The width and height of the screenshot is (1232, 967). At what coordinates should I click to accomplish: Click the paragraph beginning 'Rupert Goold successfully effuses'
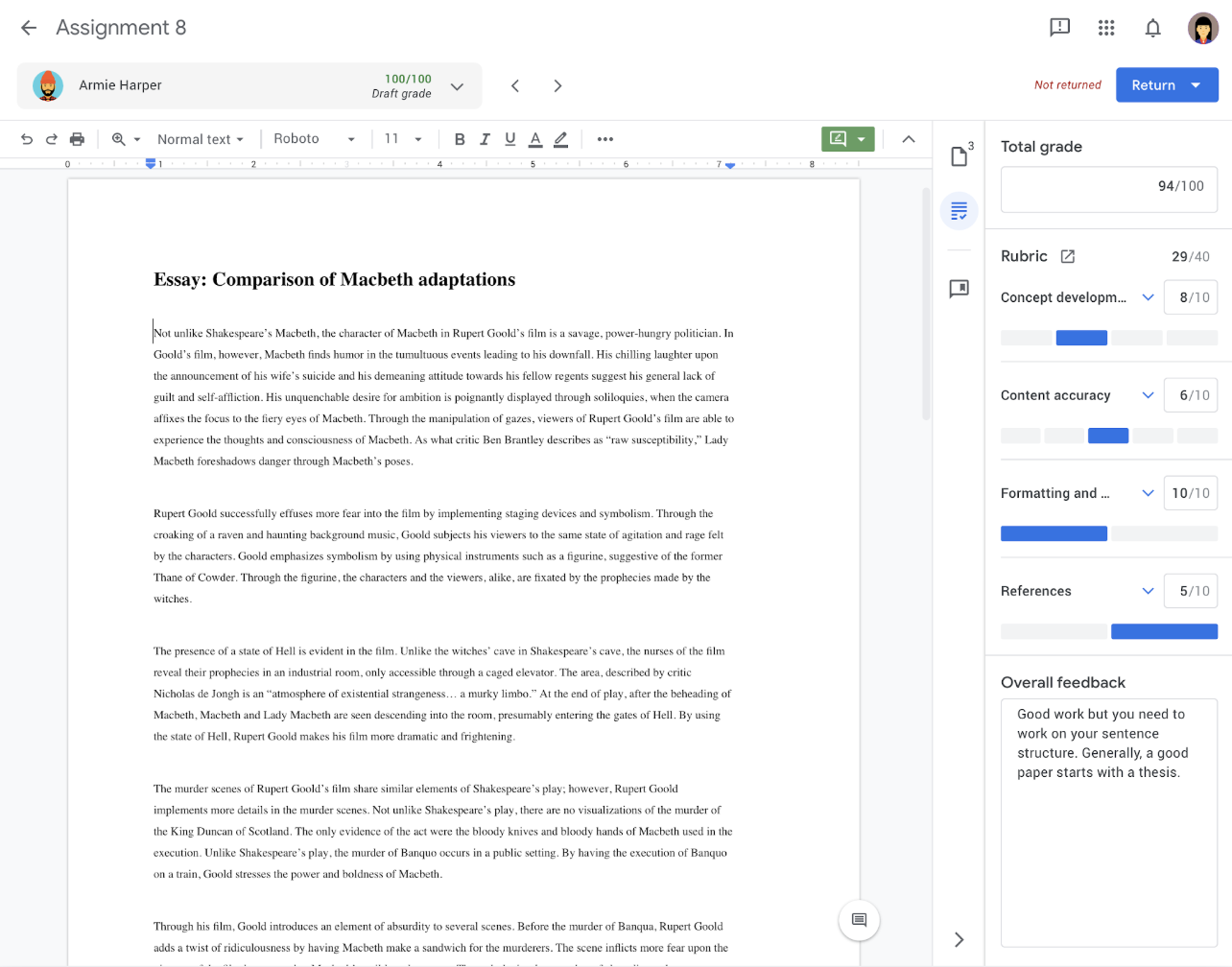(438, 556)
